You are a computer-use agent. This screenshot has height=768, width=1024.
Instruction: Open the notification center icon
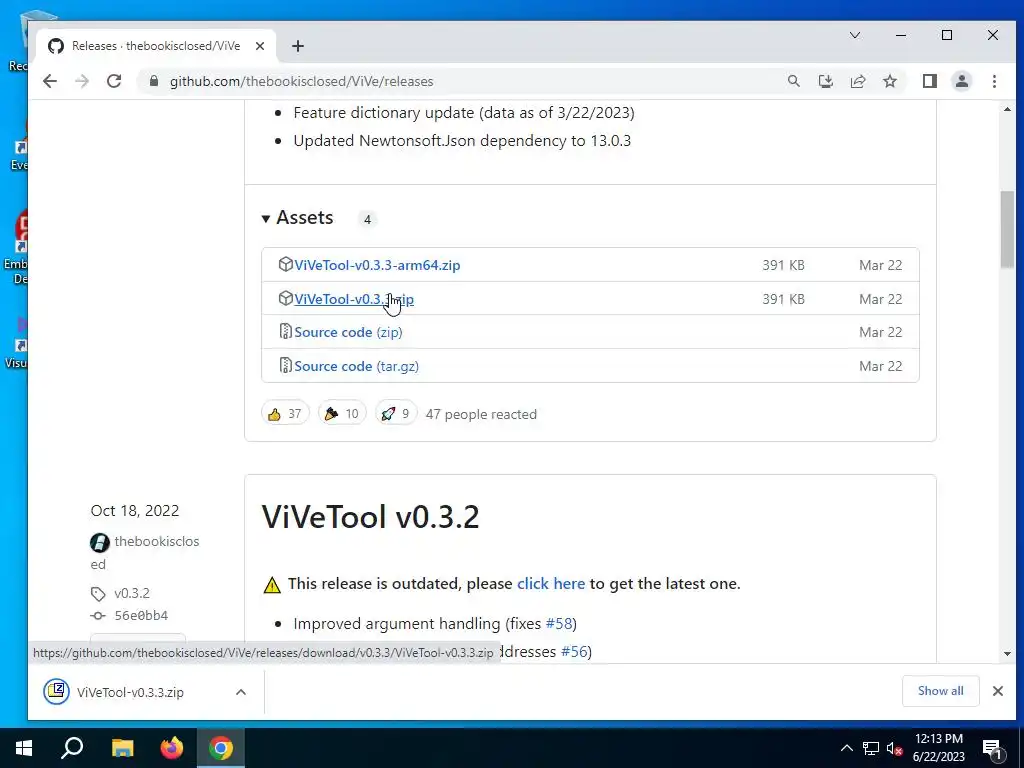point(992,749)
